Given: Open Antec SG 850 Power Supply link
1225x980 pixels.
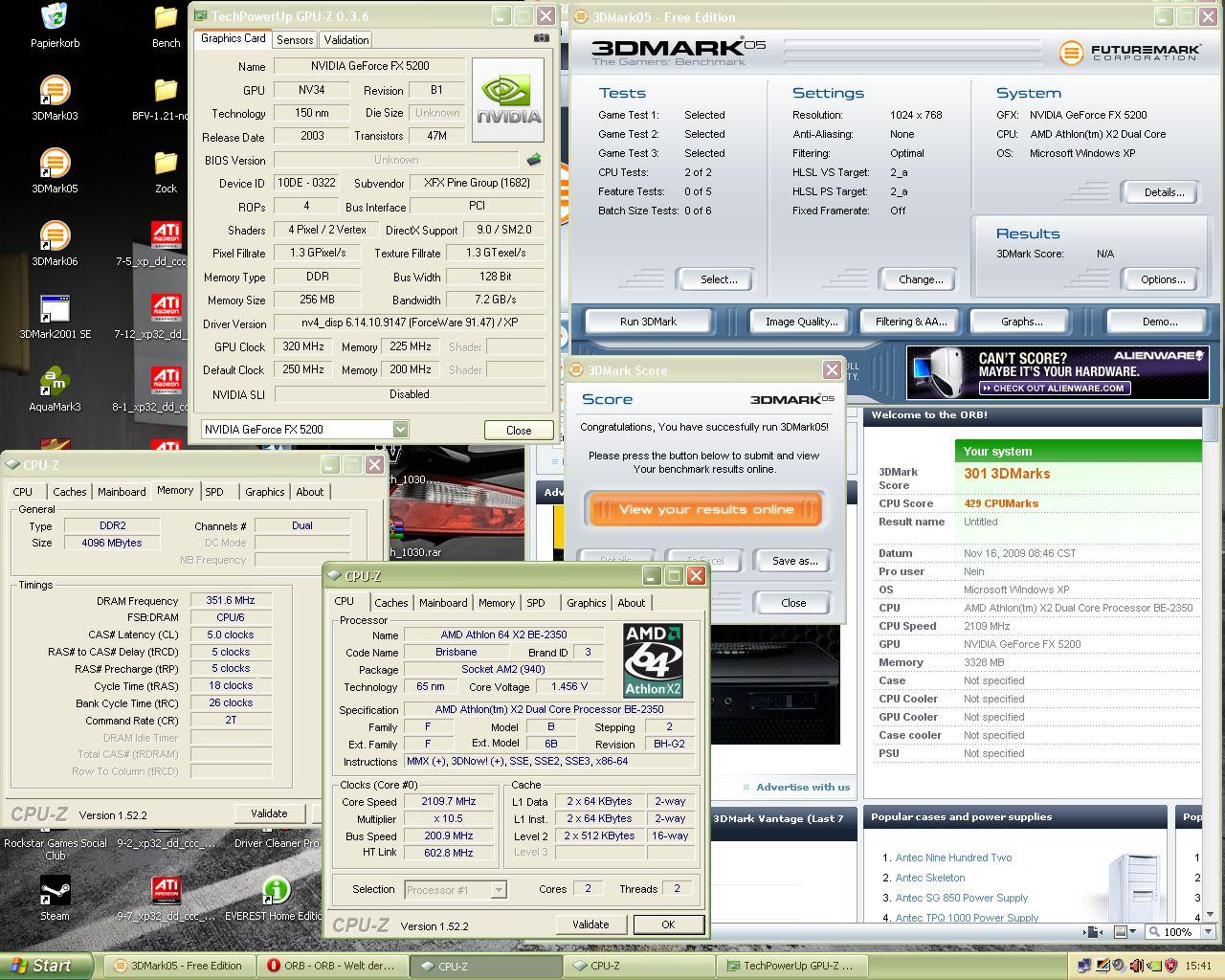Looking at the screenshot, I should (962, 898).
